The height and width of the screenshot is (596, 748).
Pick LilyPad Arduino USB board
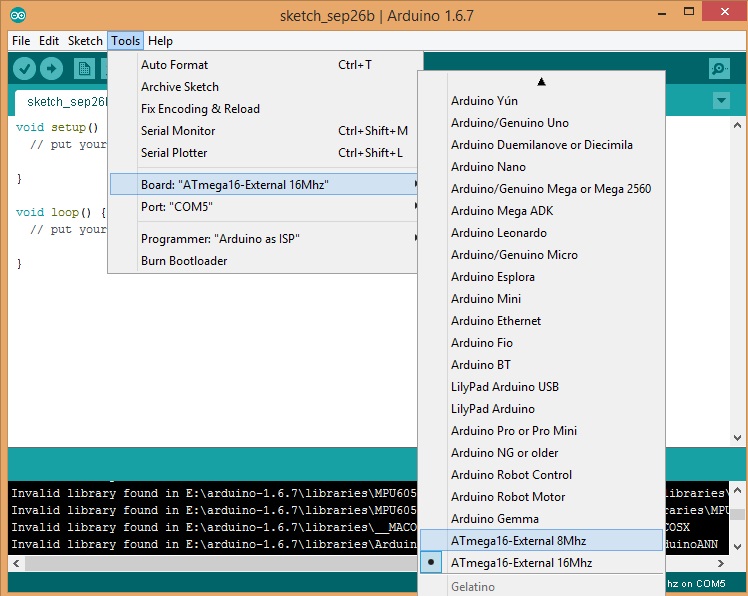(541, 387)
